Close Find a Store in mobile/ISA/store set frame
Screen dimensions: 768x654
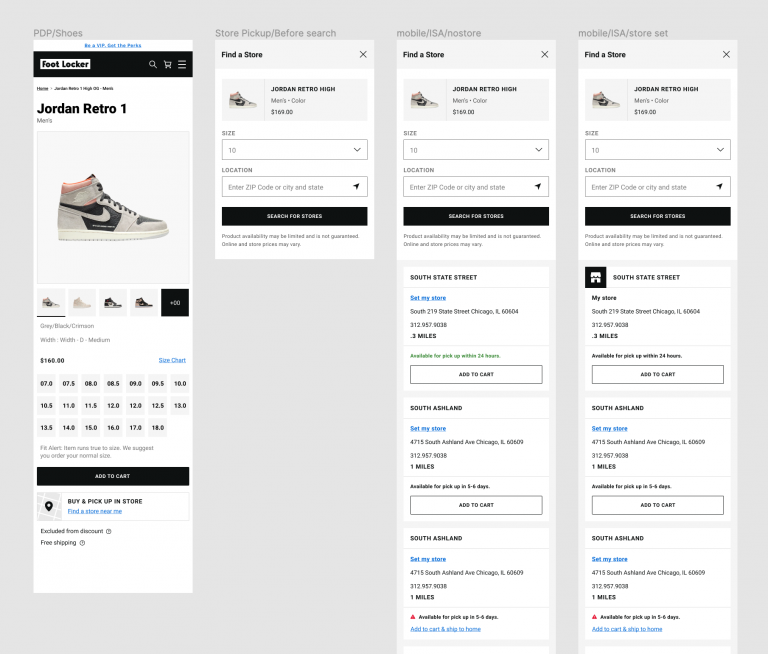pos(726,54)
